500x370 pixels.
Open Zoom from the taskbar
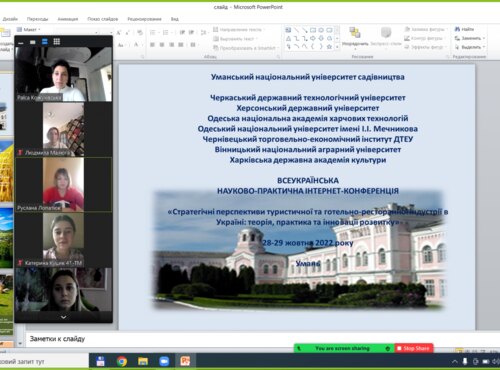point(164,361)
